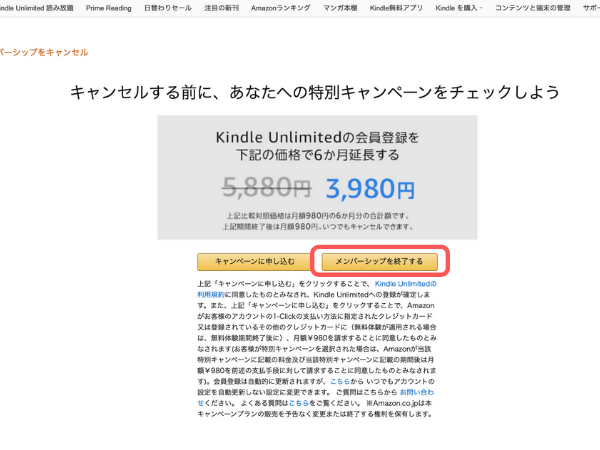Open the Amazonランキング nav item
This screenshot has height=450, width=600.
[x=280, y=8]
